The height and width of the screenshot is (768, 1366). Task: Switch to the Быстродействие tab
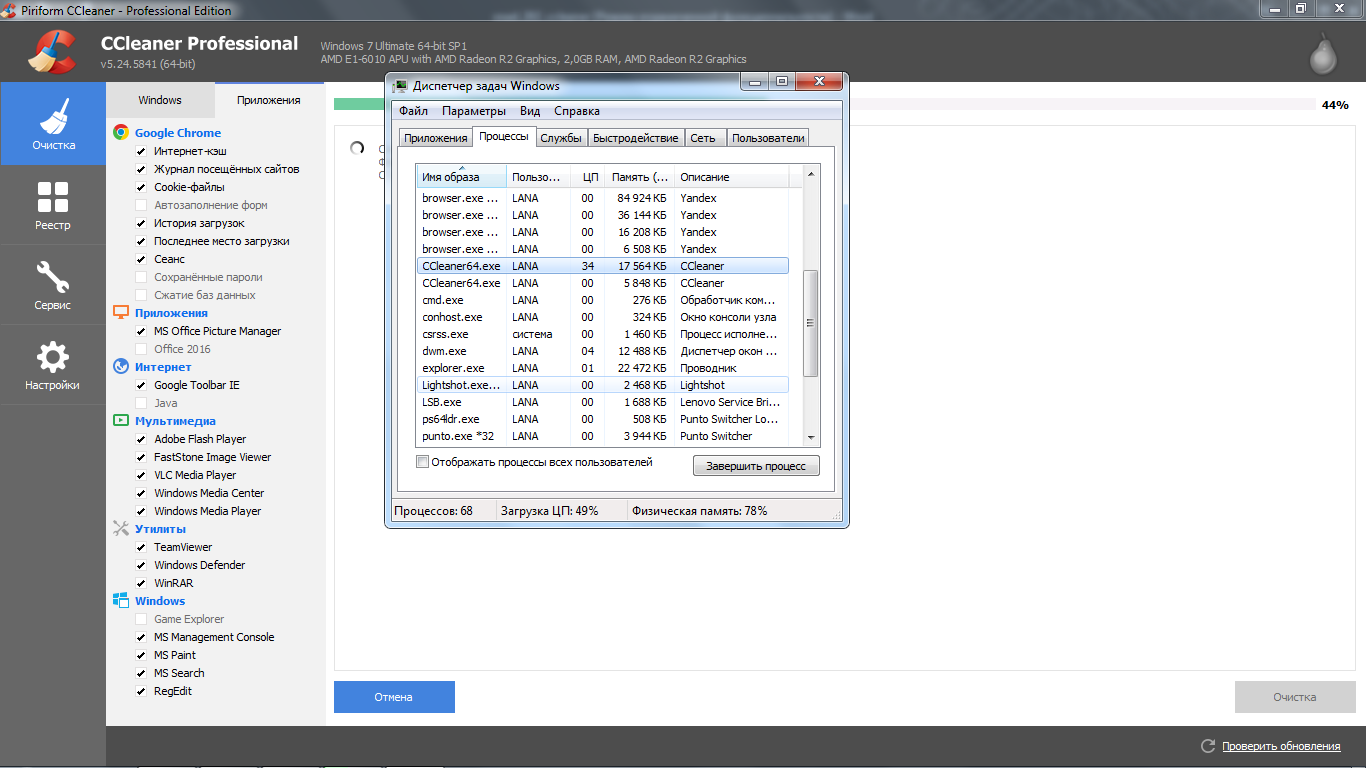point(635,138)
